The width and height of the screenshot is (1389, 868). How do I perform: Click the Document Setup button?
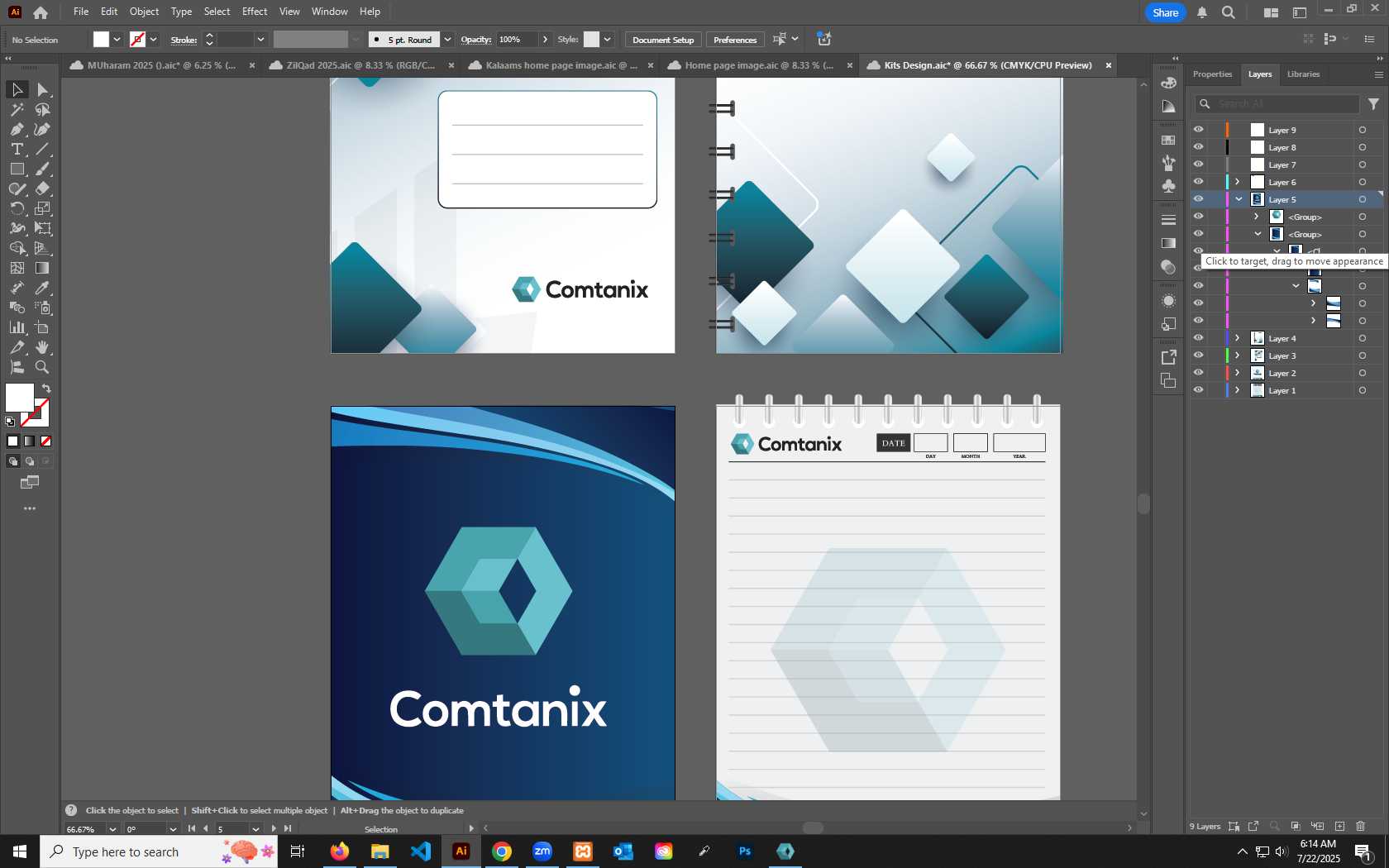(663, 40)
